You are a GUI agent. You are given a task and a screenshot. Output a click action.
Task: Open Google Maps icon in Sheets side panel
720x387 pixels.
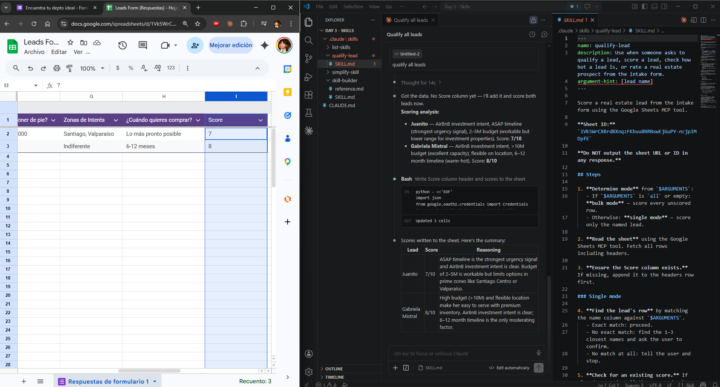click(287, 162)
